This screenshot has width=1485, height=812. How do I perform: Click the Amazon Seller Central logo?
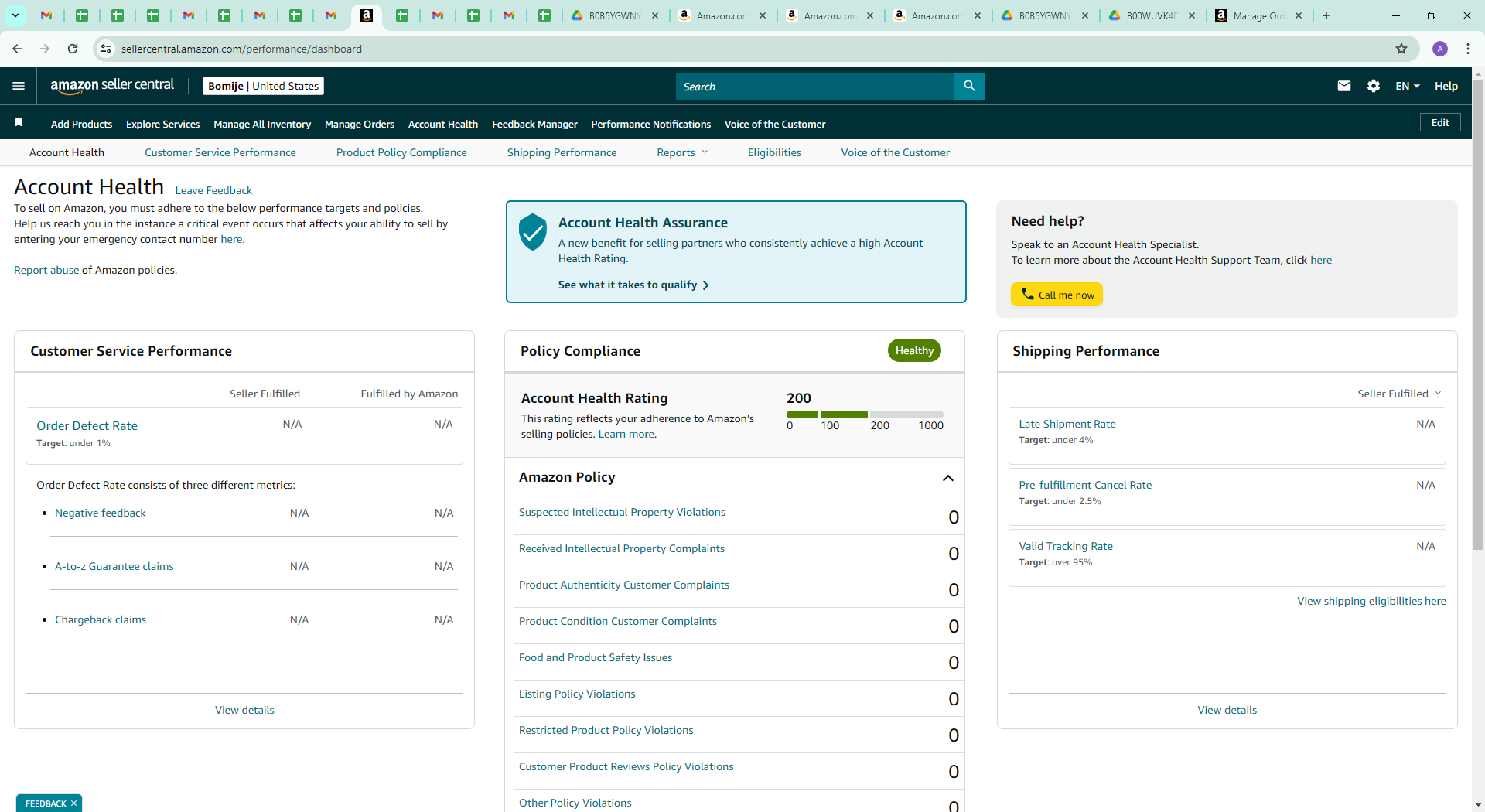[112, 86]
